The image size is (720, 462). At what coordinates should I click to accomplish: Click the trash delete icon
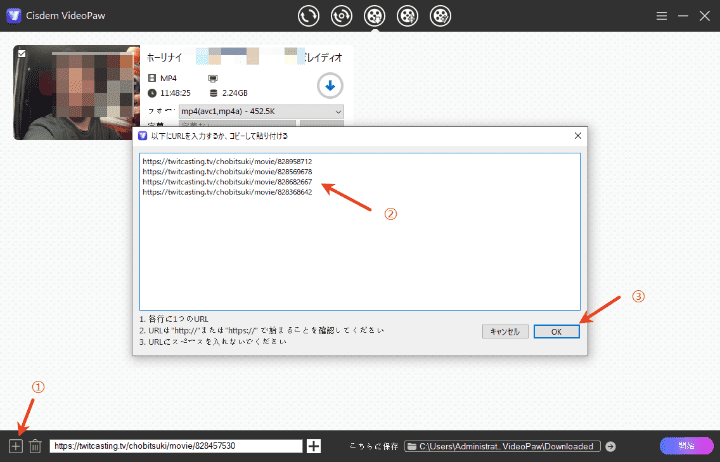[35, 446]
